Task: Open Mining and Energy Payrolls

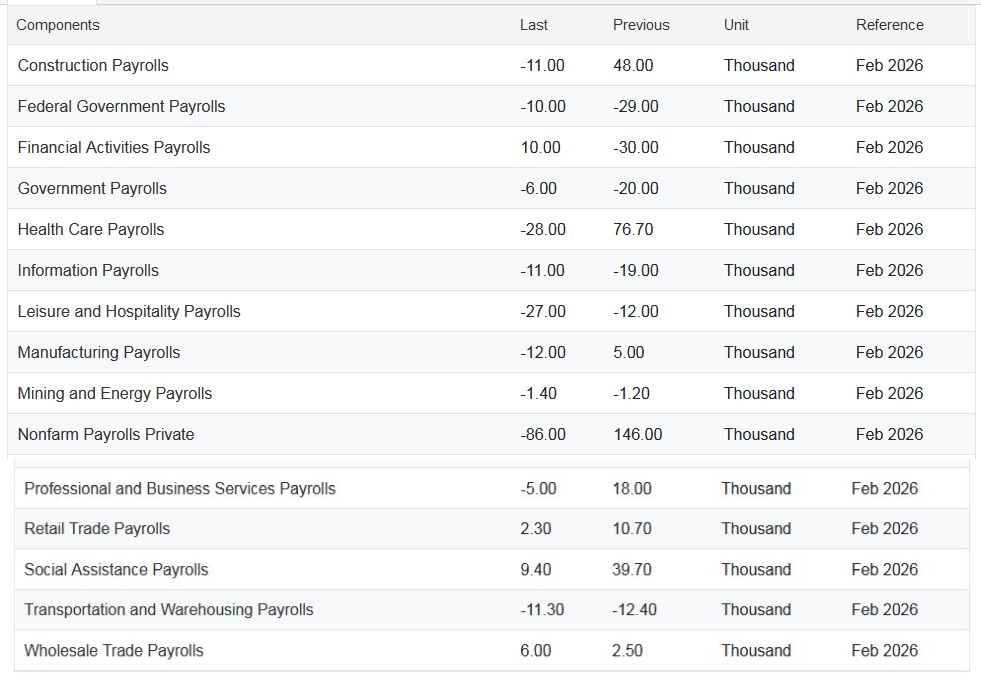Action: coord(115,393)
